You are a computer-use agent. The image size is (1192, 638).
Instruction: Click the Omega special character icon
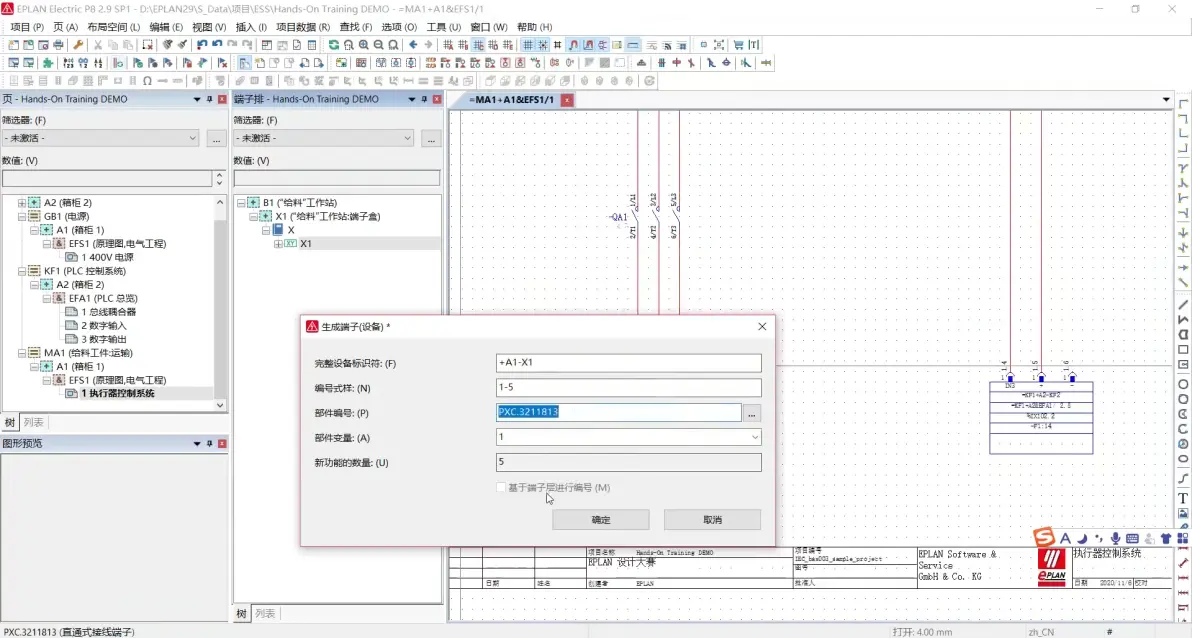coord(147,81)
